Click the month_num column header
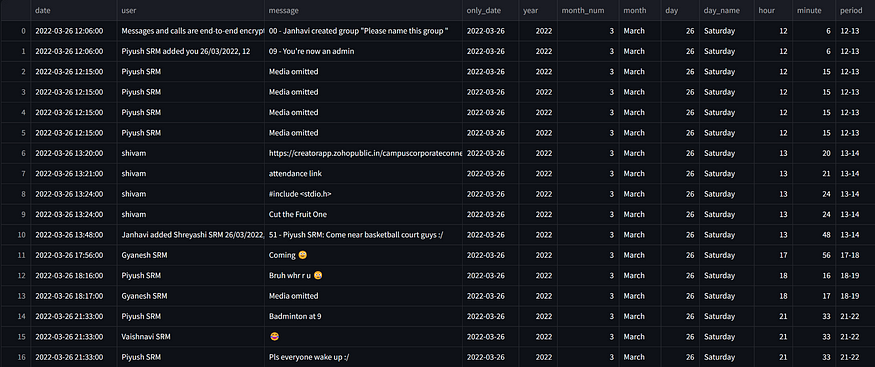The height and width of the screenshot is (367, 875). point(588,11)
